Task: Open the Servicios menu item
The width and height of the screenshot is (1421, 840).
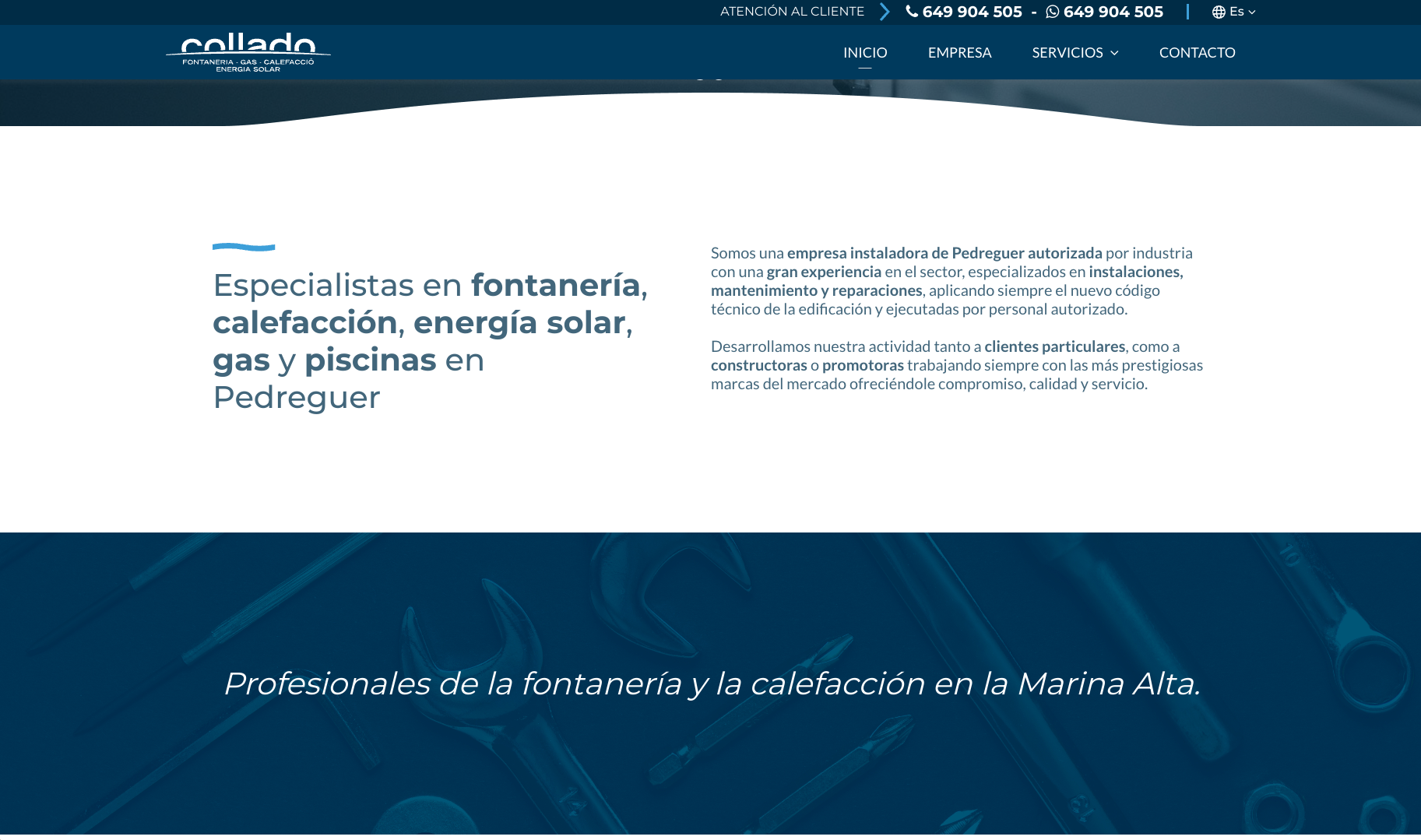Action: click(x=1067, y=52)
